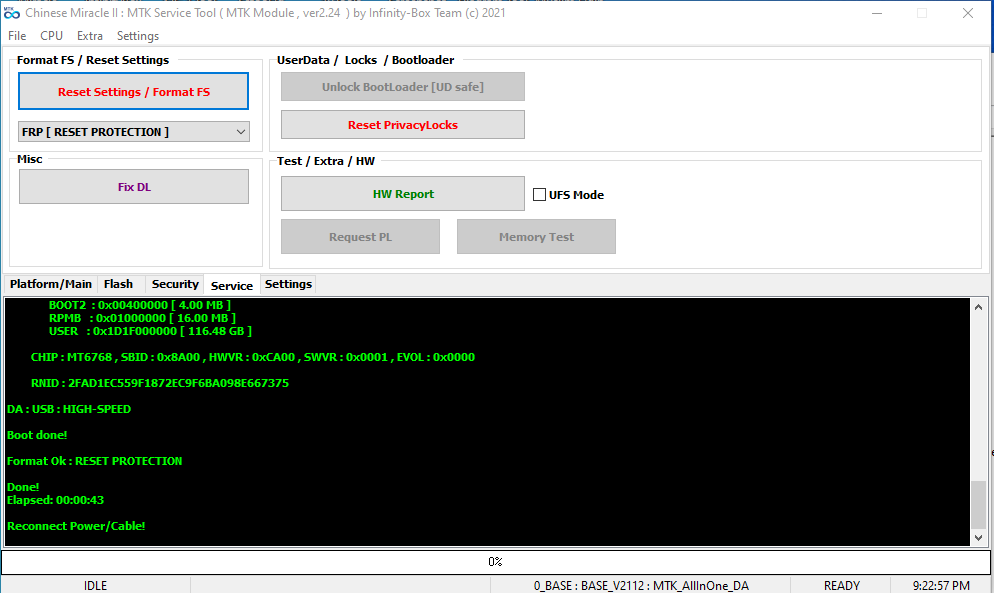Click Reset Settings / Format FS button
The height and width of the screenshot is (593, 994).
pyautogui.click(x=134, y=91)
